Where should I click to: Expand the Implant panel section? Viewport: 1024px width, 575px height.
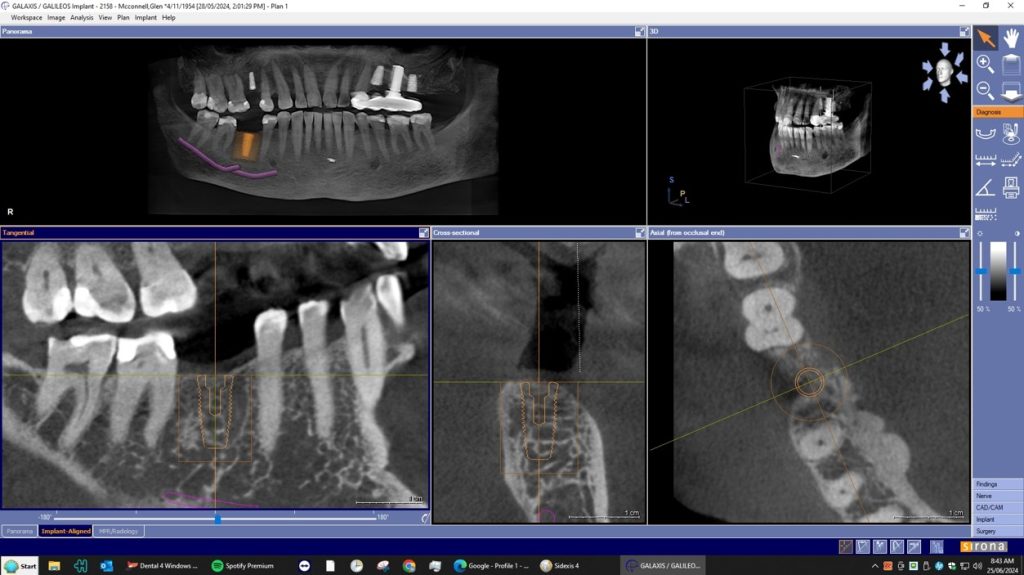(x=997, y=520)
